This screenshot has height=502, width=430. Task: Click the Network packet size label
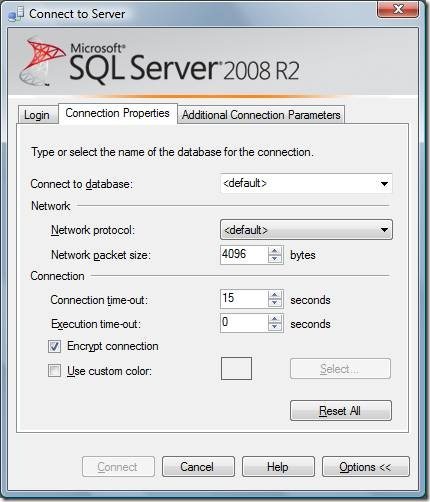pyautogui.click(x=101, y=255)
